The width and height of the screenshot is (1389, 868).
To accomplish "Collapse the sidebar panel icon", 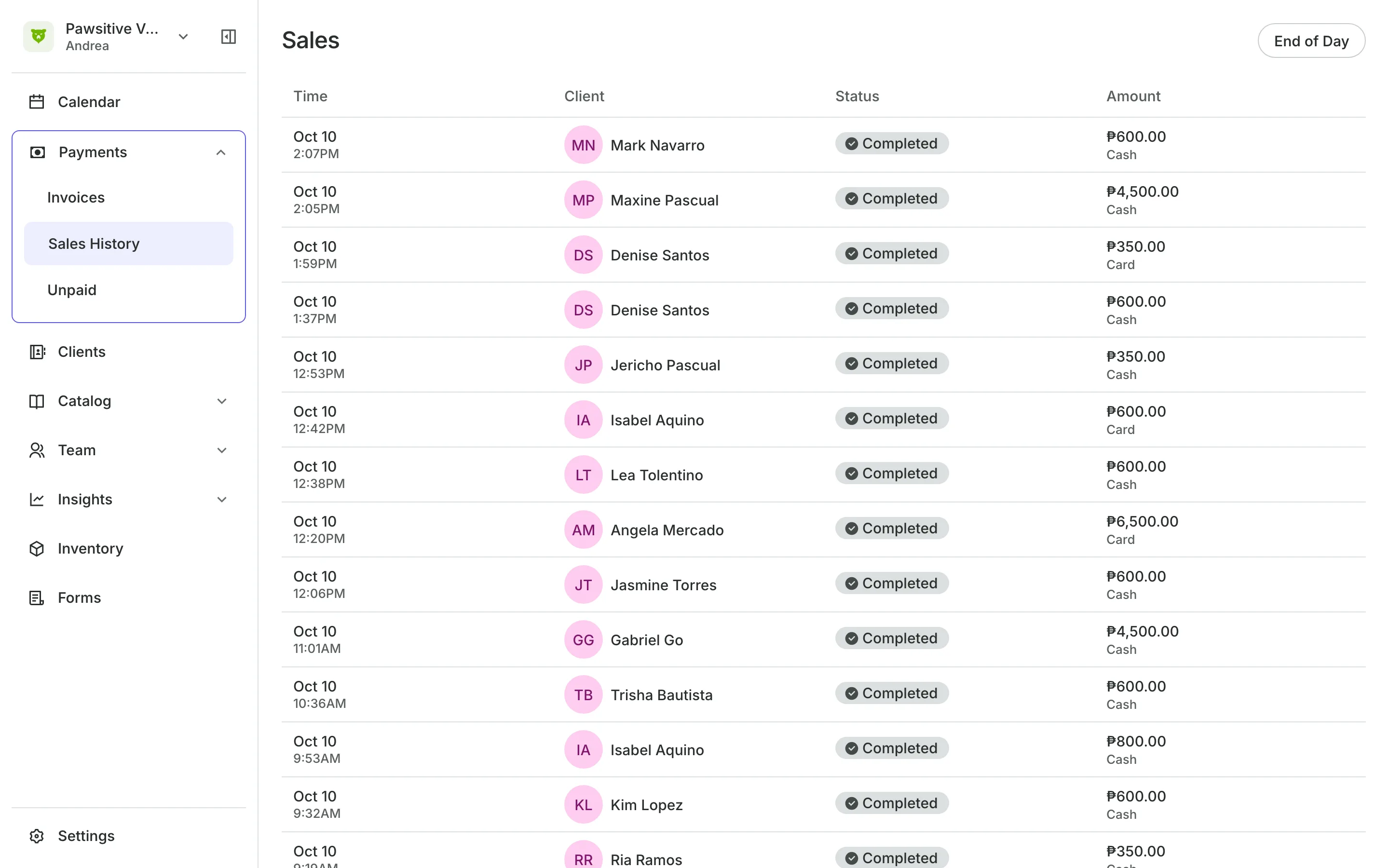I will [229, 37].
